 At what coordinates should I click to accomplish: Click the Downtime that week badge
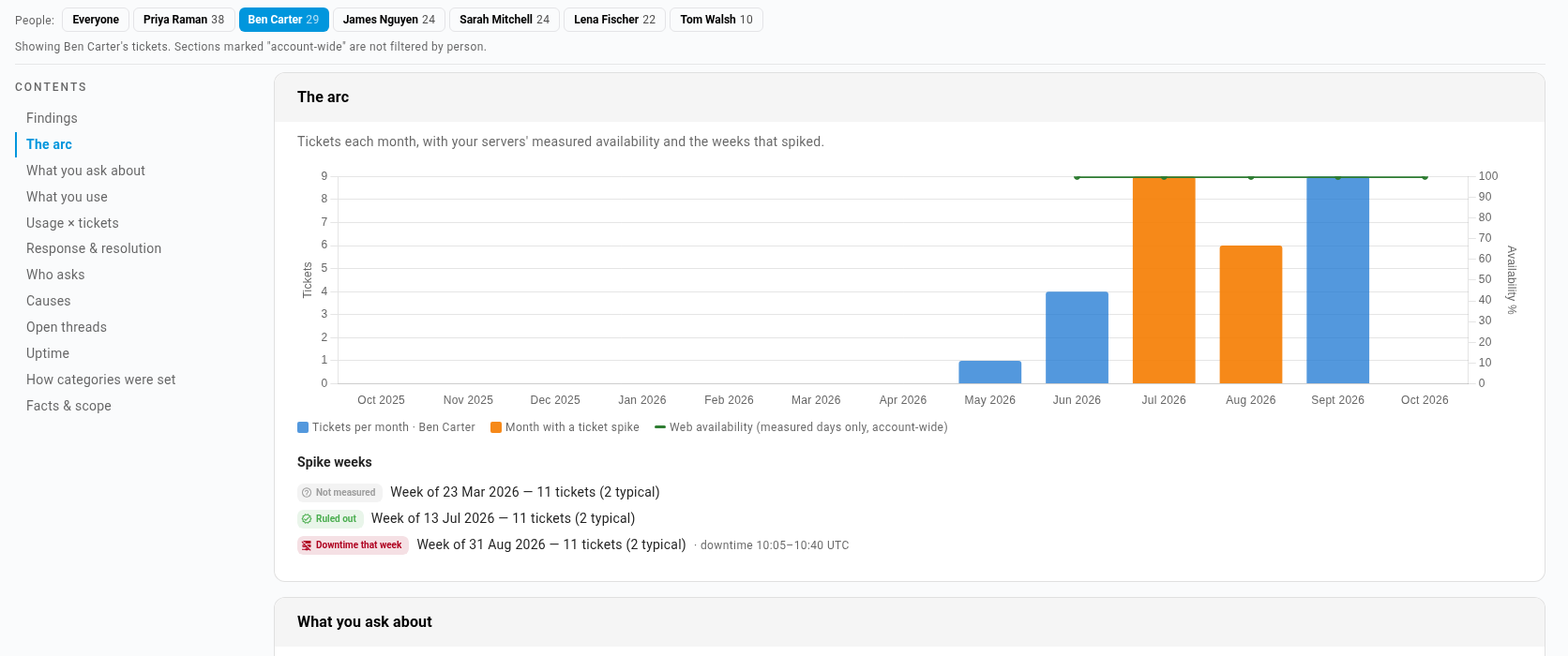click(x=353, y=545)
